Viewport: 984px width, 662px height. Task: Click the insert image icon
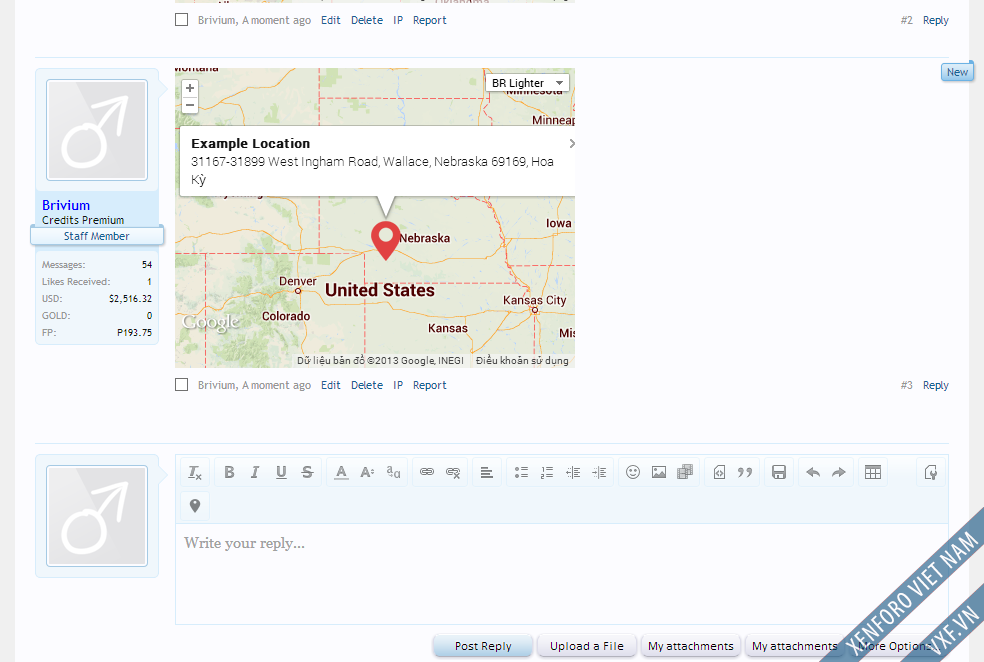pos(659,472)
